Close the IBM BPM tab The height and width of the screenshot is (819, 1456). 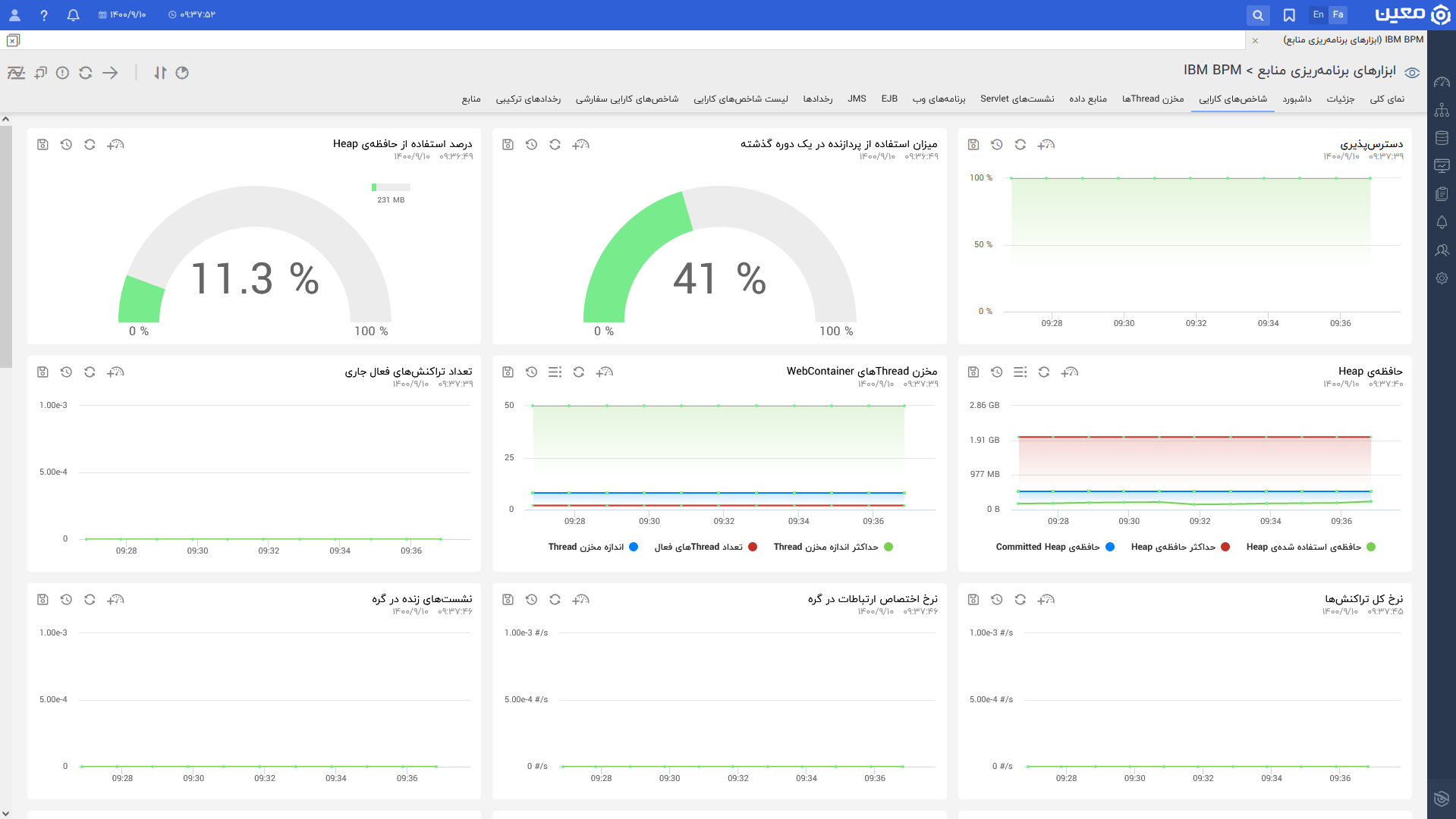coord(1255,40)
